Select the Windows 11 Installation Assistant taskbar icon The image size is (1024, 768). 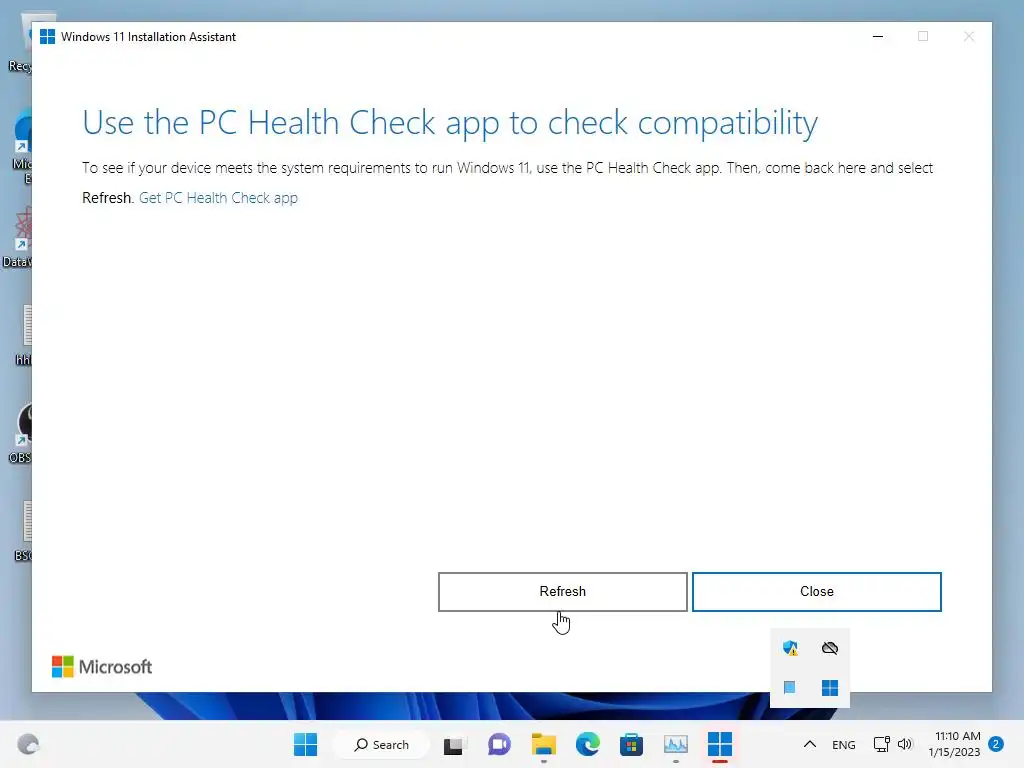tap(720, 744)
